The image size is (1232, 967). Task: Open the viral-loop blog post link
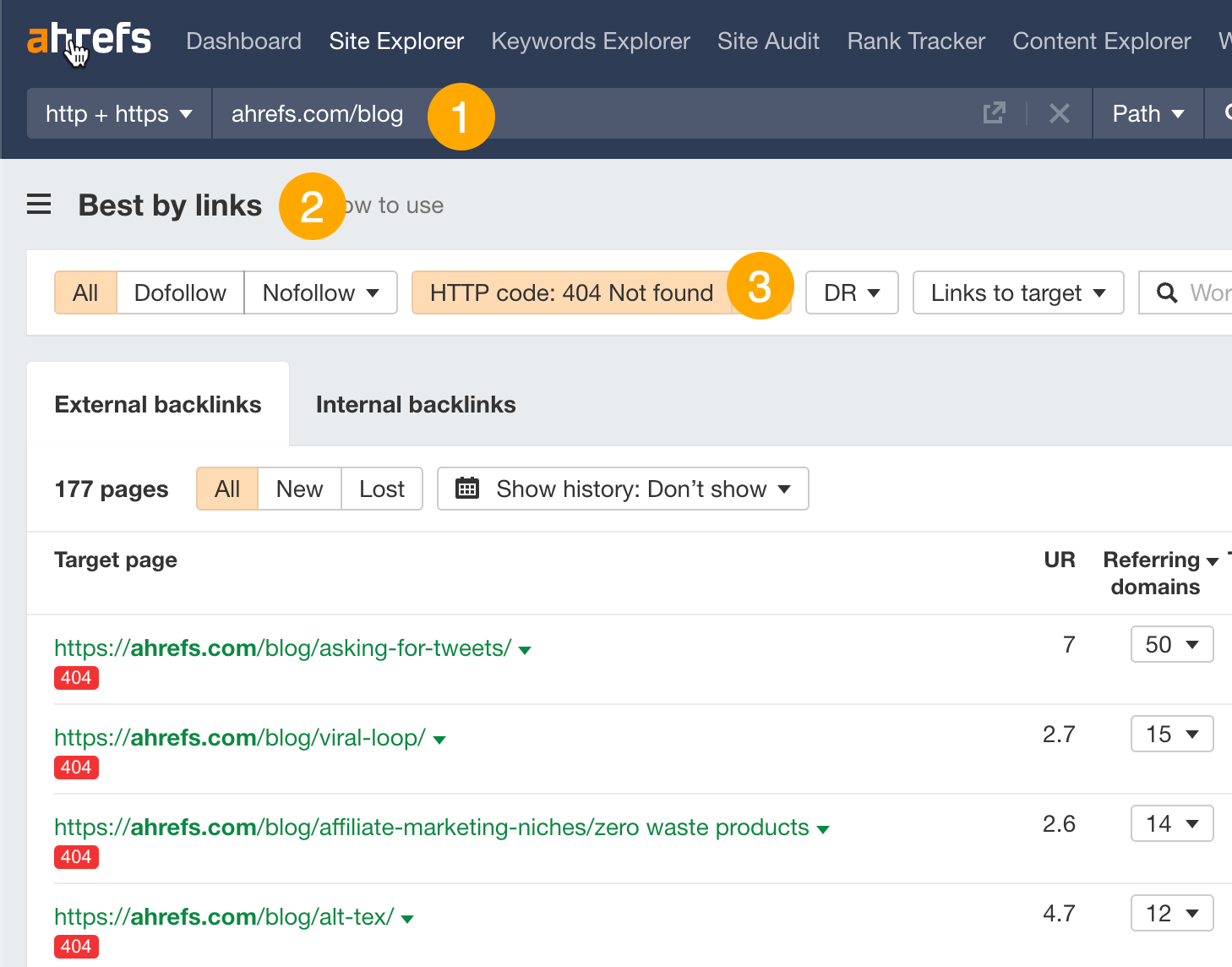point(239,737)
